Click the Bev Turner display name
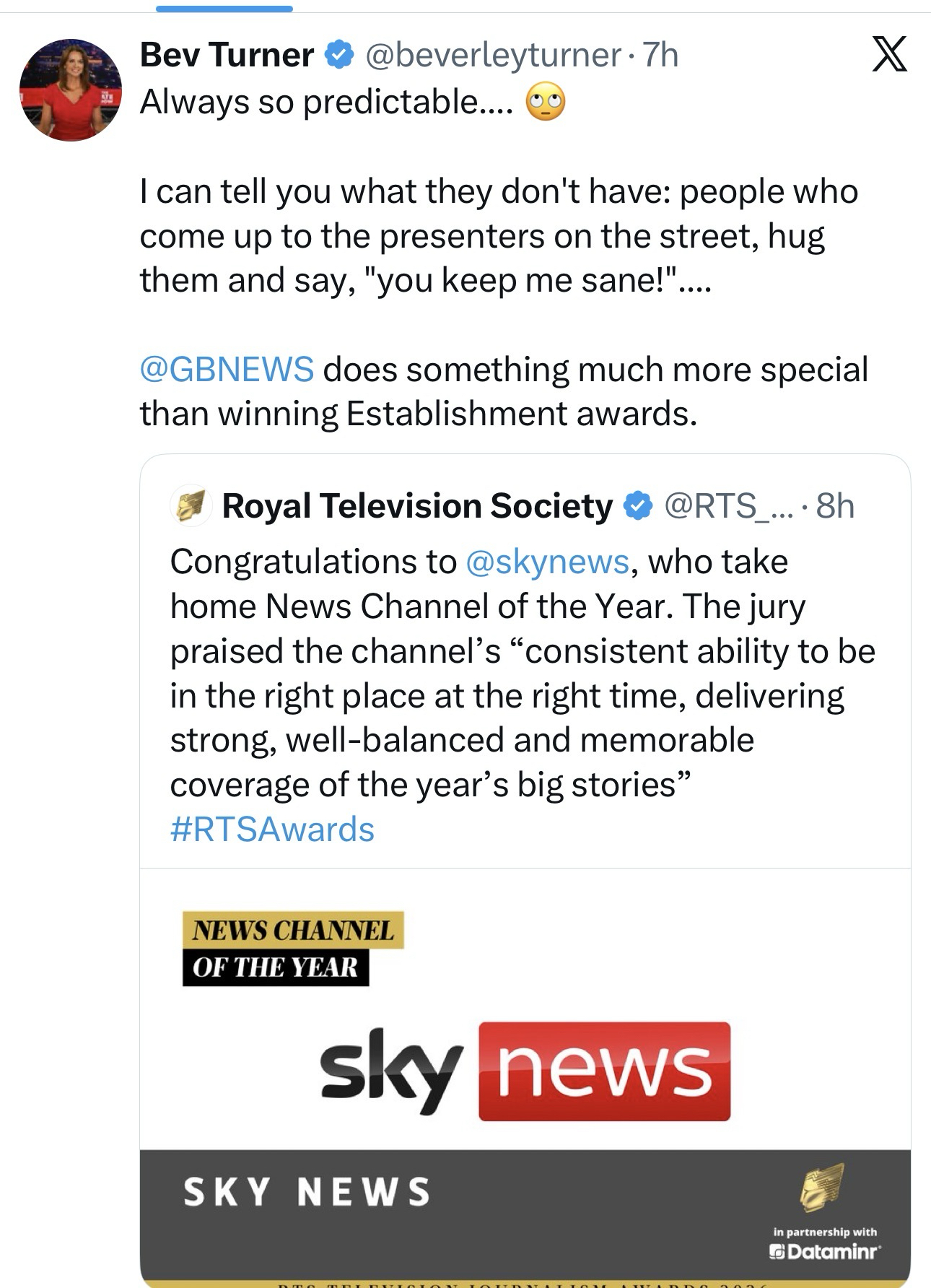931x1288 pixels. [227, 56]
